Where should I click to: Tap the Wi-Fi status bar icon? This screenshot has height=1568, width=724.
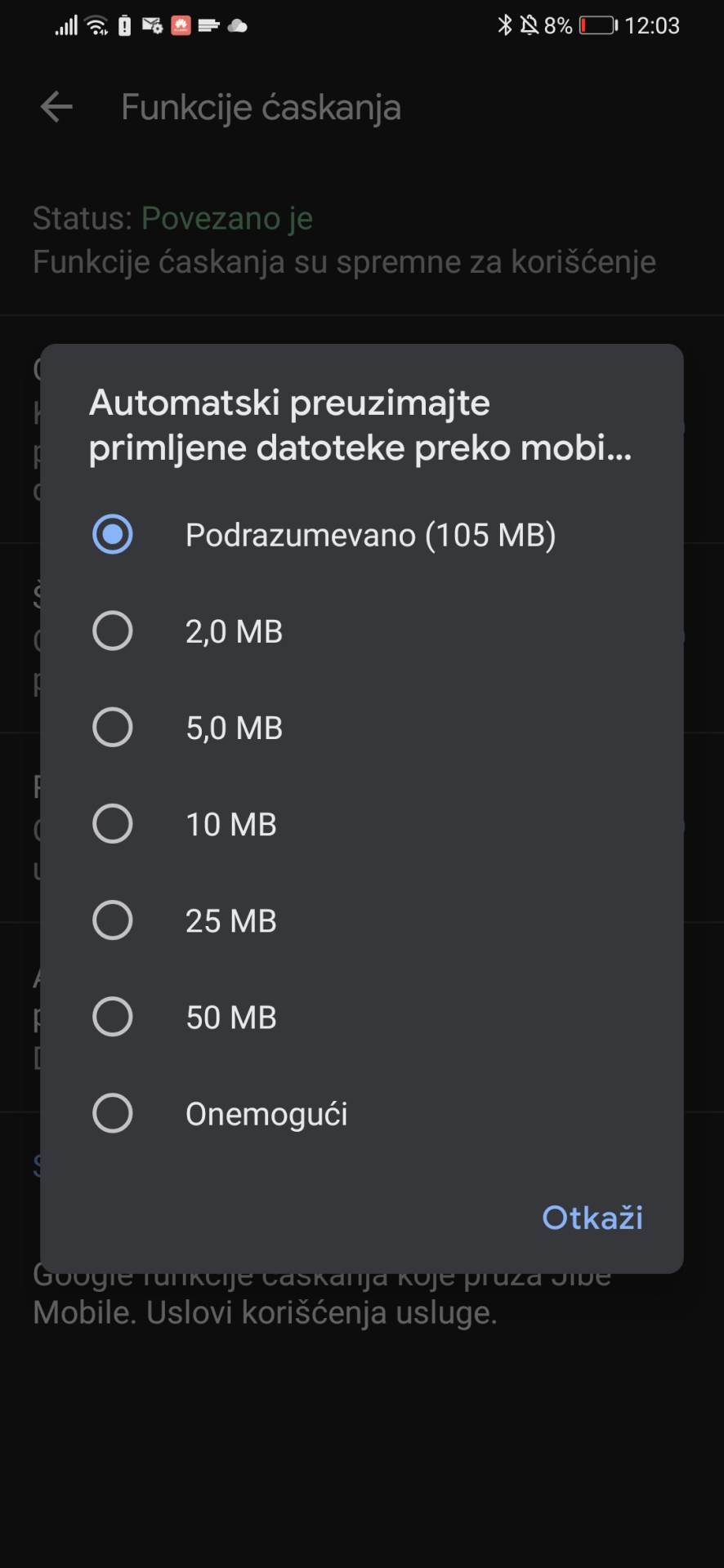click(x=96, y=25)
